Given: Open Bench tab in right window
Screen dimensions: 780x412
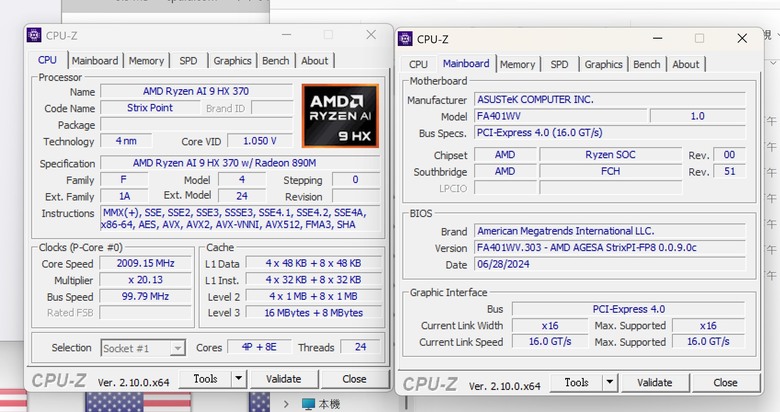Looking at the screenshot, I should 647,64.
